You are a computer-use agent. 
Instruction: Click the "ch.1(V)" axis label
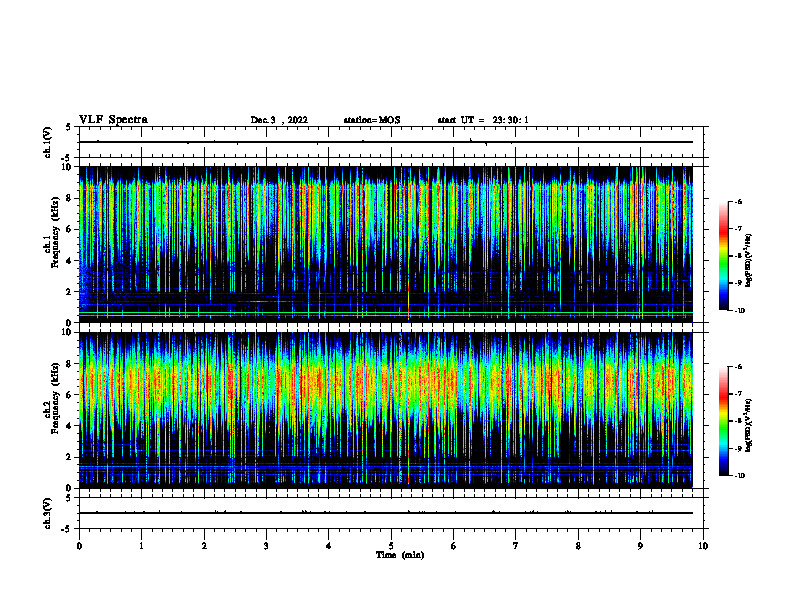pos(48,142)
